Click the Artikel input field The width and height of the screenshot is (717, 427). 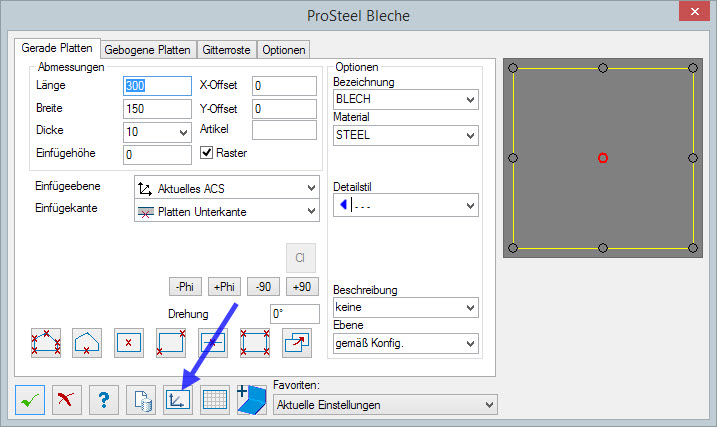(284, 130)
